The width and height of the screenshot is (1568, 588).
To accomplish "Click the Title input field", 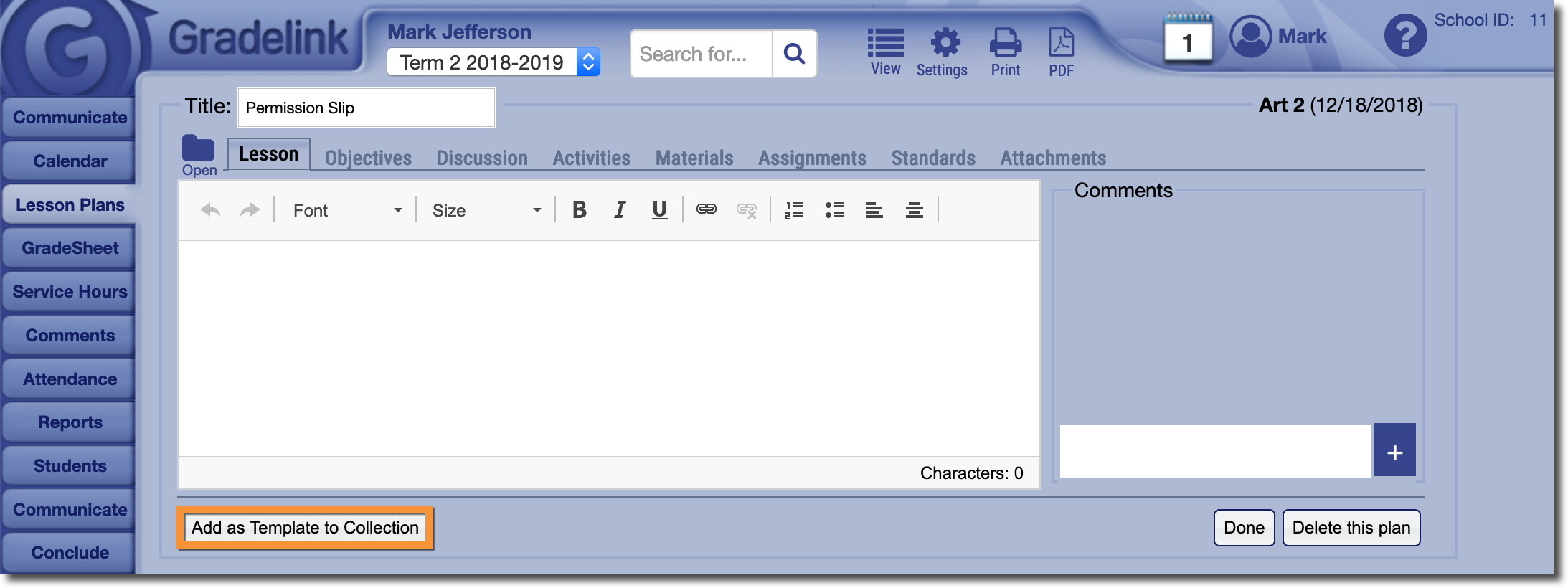I will [366, 108].
